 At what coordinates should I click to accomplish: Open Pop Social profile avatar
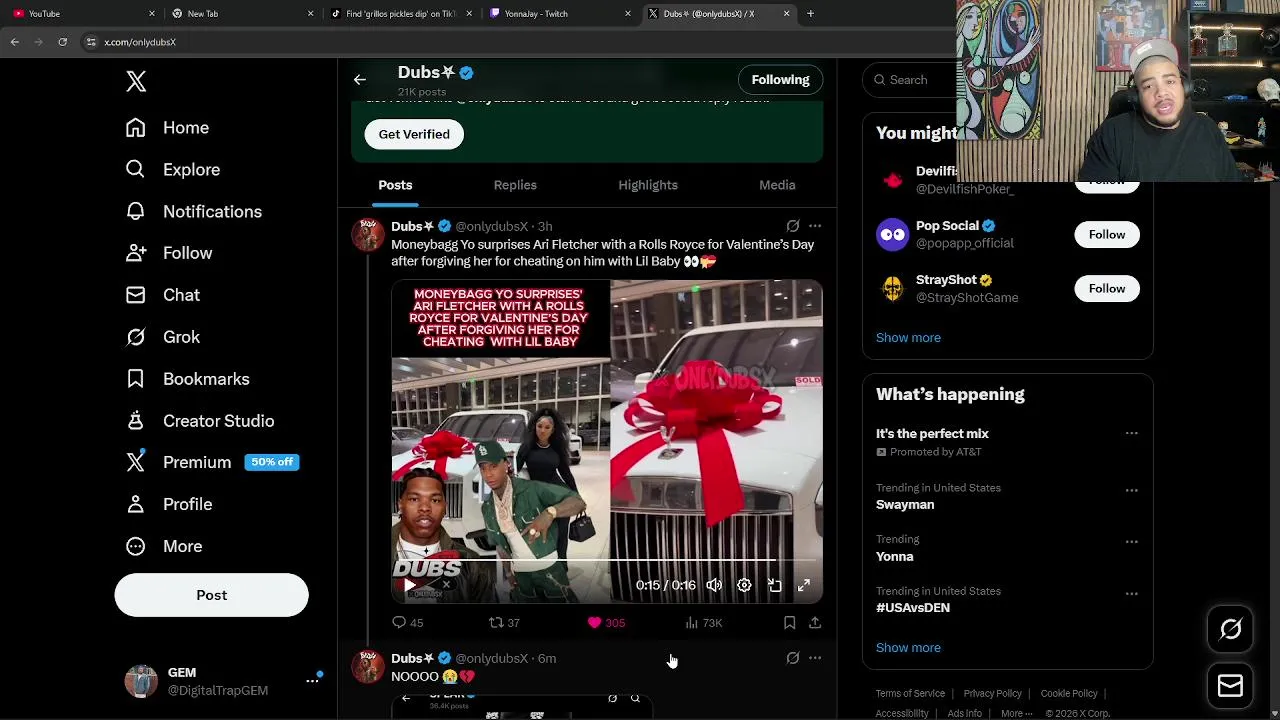point(892,235)
